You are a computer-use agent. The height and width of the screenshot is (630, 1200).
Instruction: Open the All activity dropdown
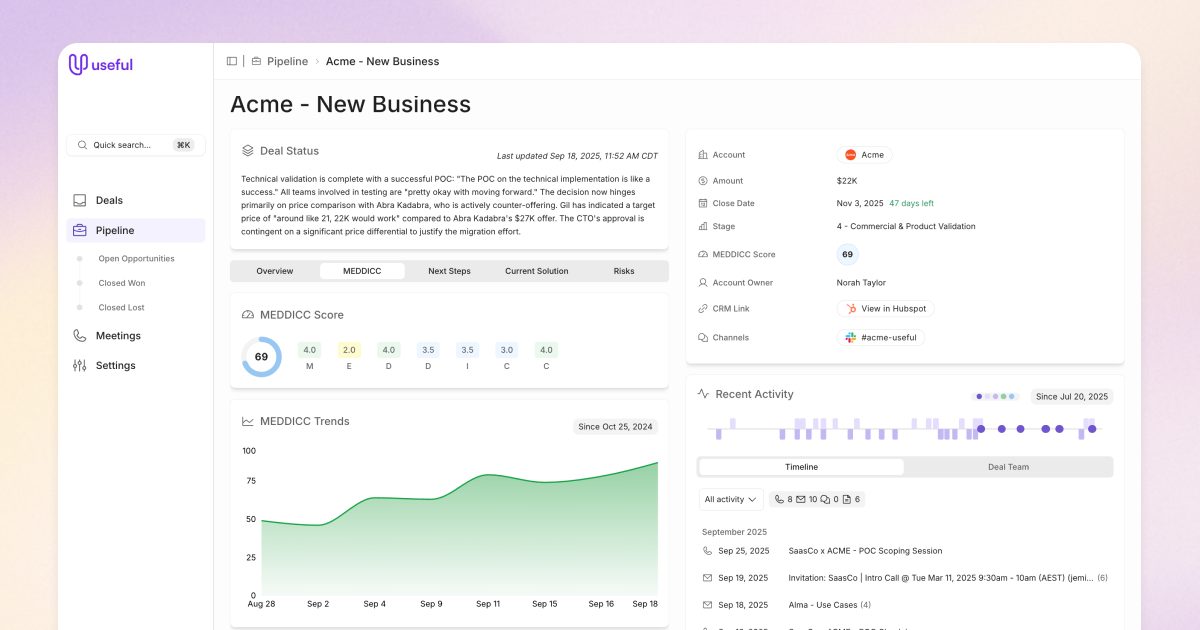(x=731, y=499)
